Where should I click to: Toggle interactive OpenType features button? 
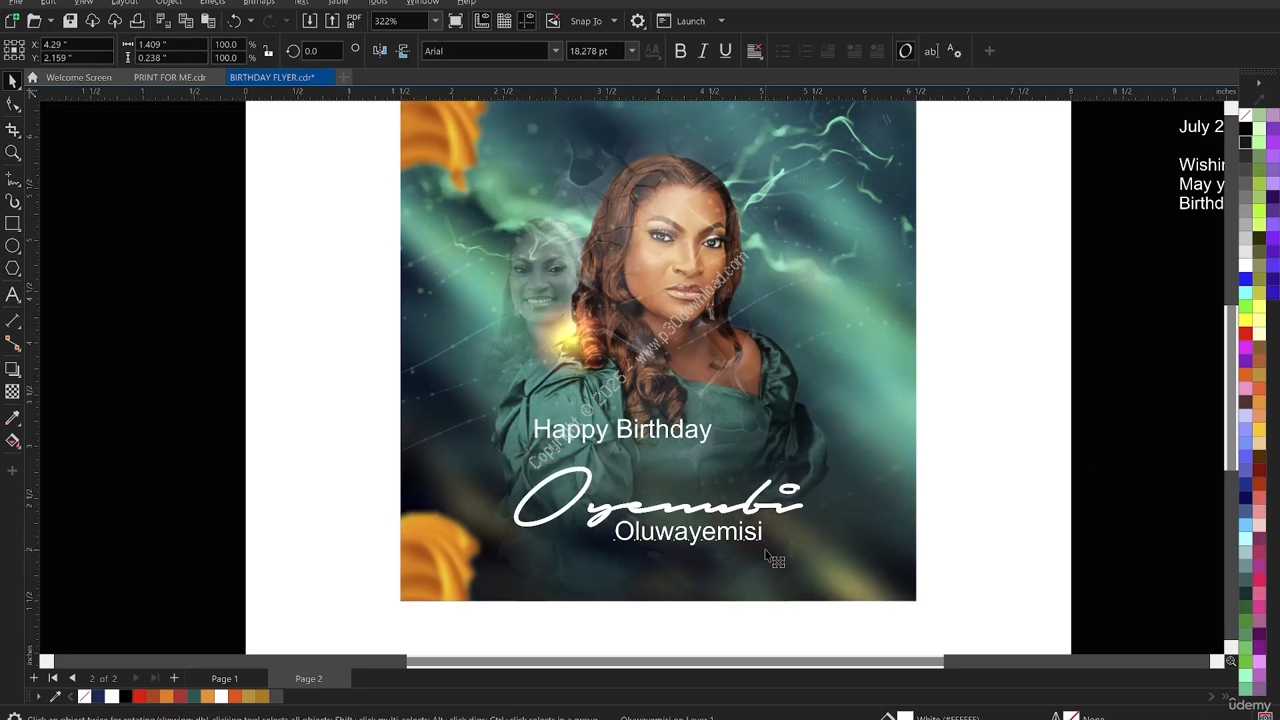pyautogui.click(x=906, y=51)
